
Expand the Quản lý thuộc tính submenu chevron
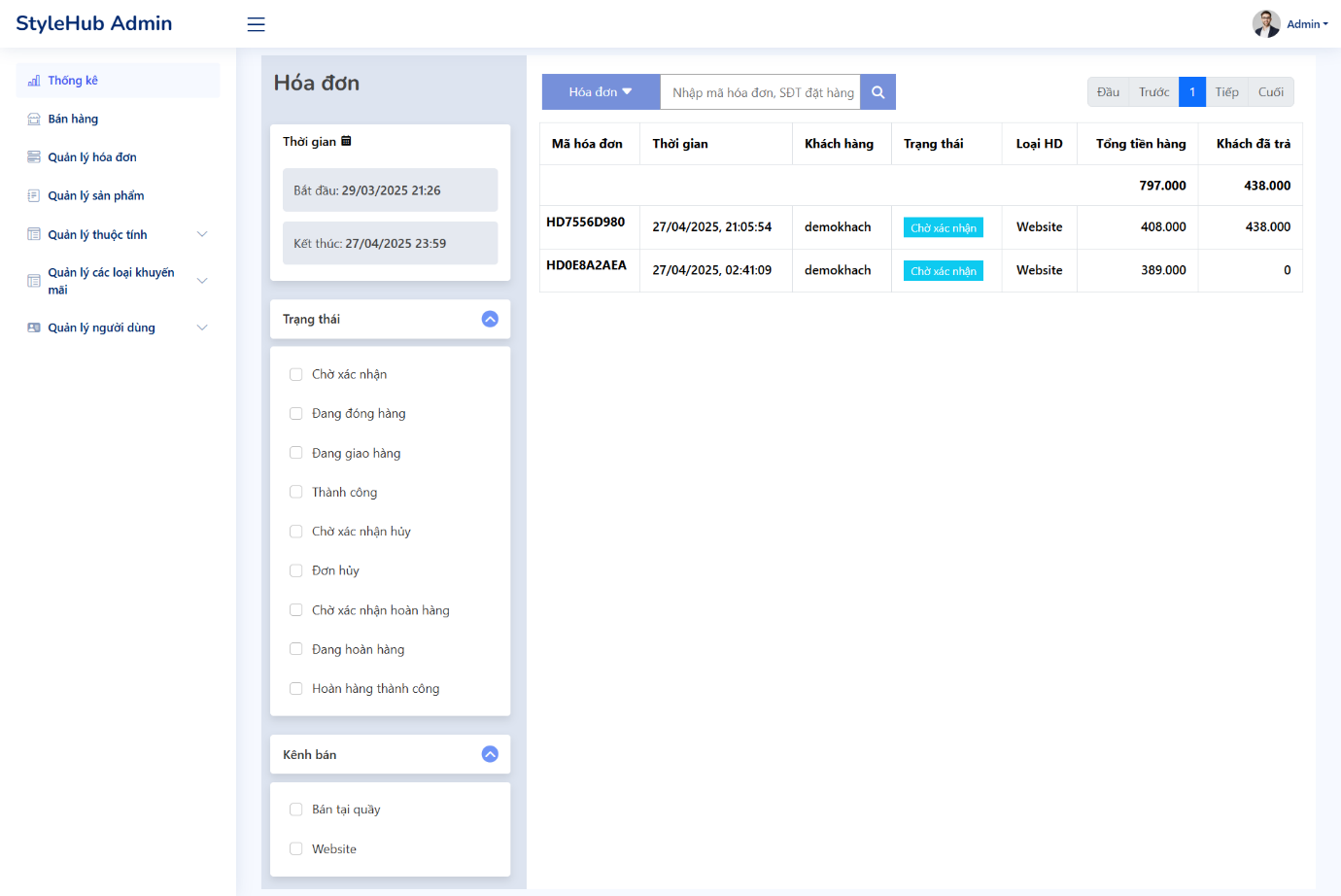pos(202,234)
